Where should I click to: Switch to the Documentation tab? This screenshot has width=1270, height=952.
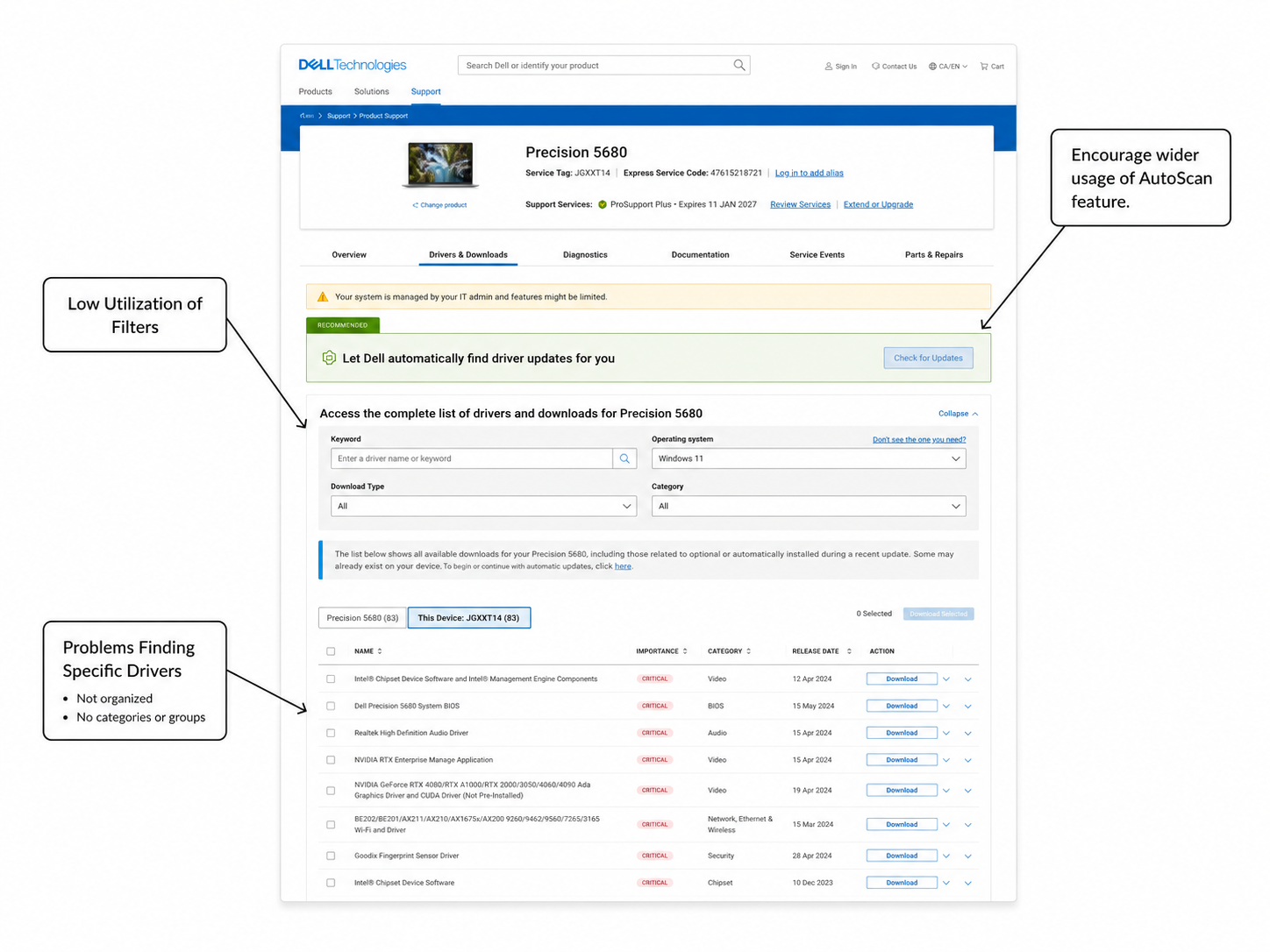coord(700,255)
